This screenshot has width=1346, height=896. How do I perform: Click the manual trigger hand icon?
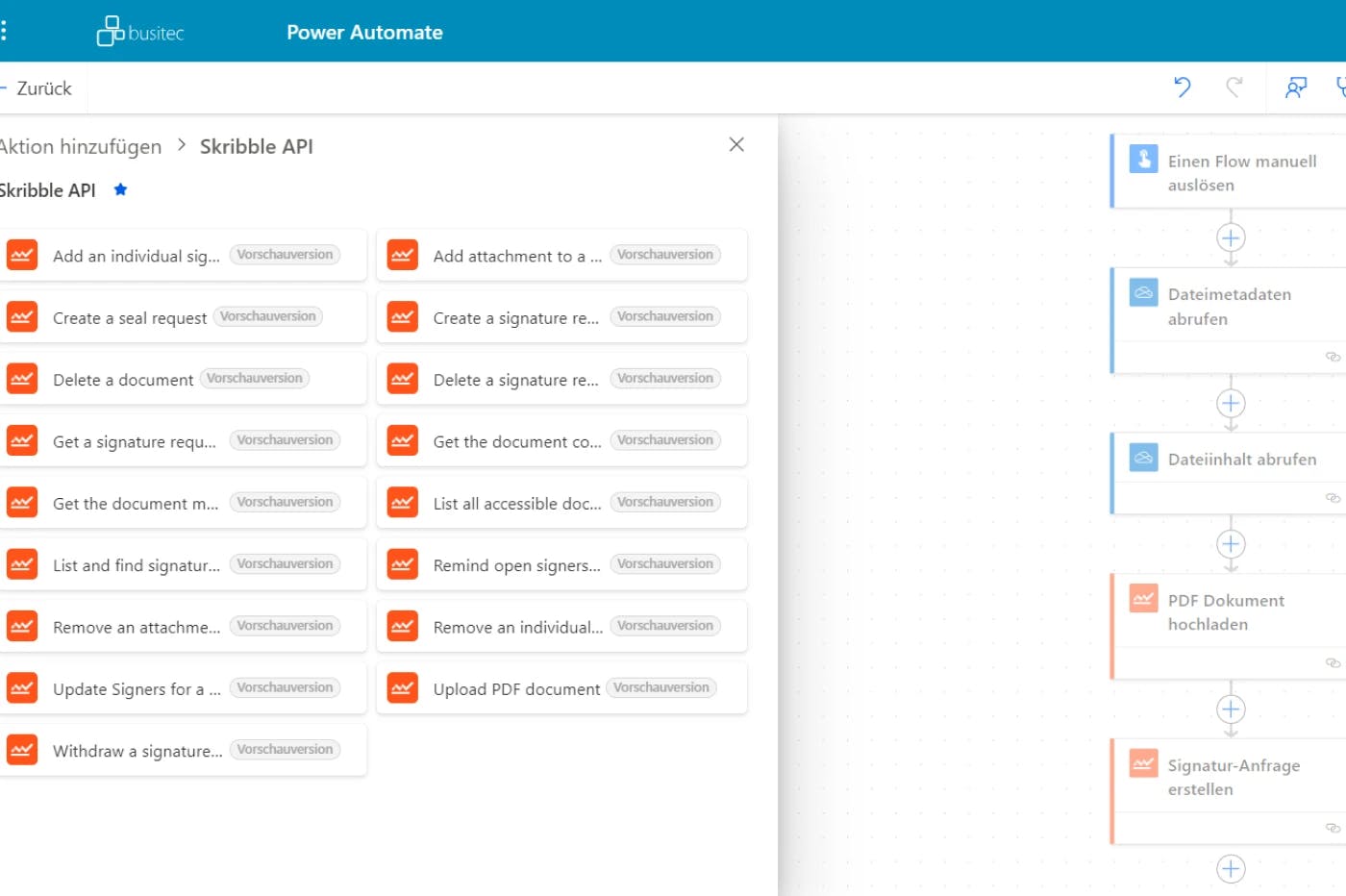(1143, 159)
